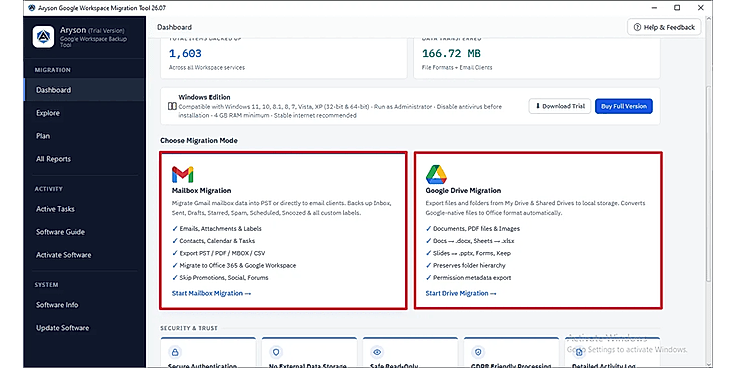Open the Dashboard section in sidebar

84,90
